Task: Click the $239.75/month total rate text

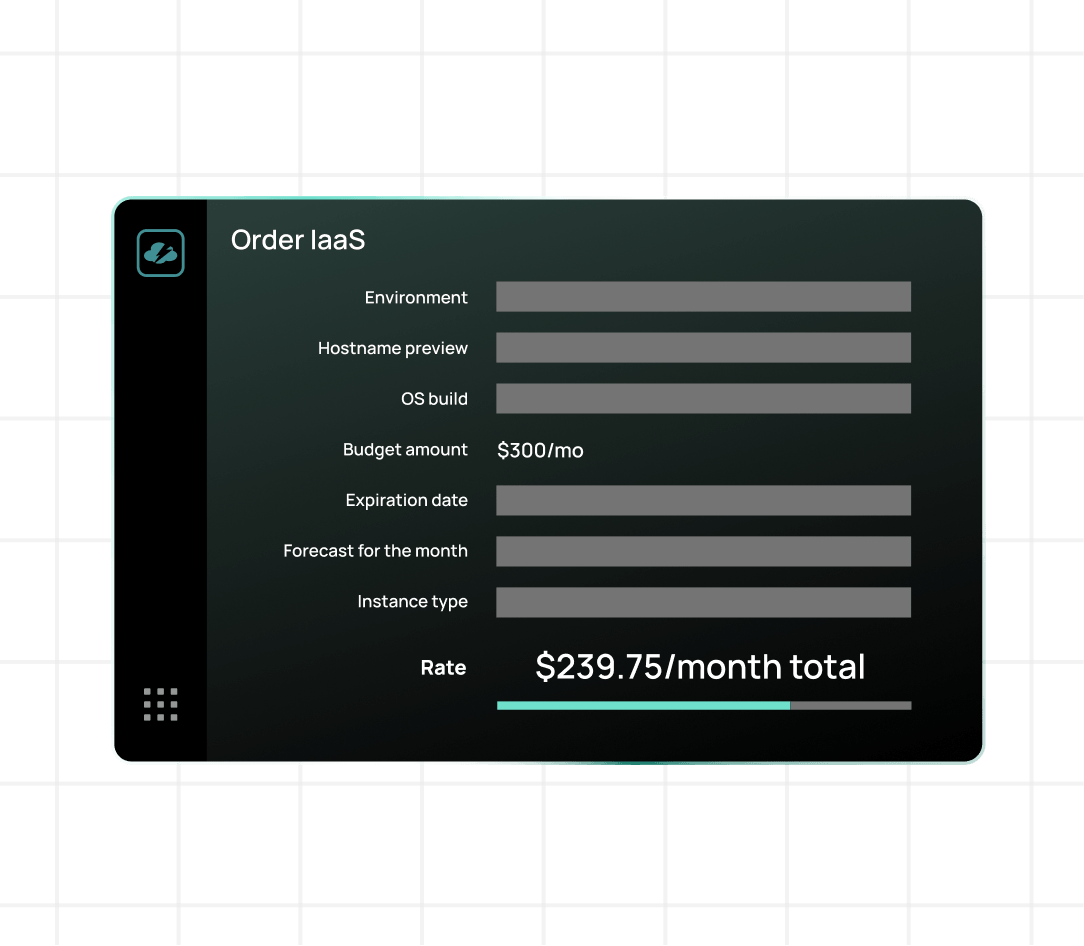Action: pyautogui.click(x=700, y=667)
